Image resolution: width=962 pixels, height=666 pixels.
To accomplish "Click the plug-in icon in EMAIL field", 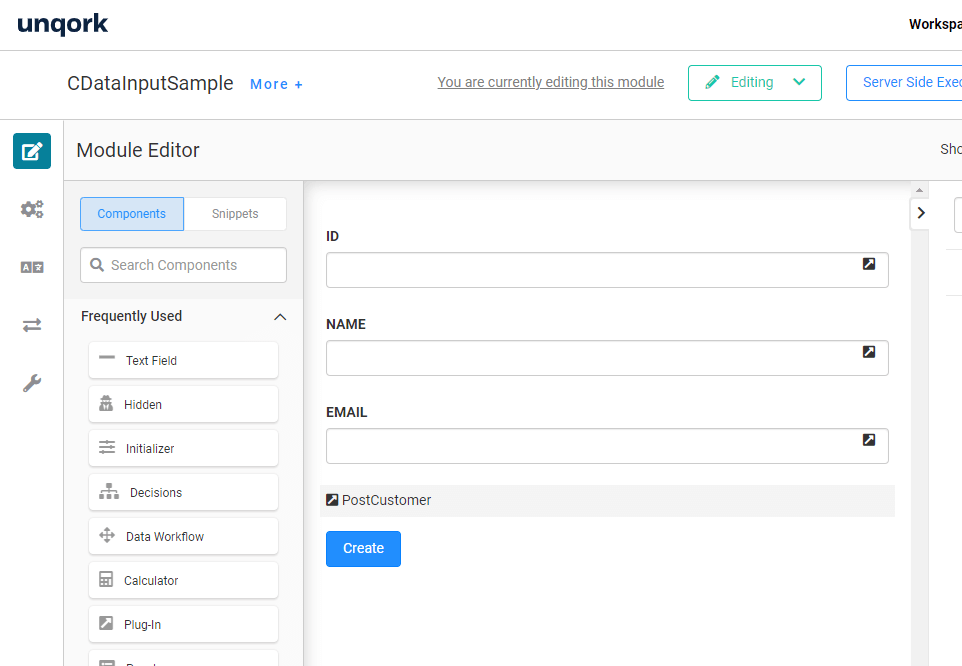I will tap(869, 440).
